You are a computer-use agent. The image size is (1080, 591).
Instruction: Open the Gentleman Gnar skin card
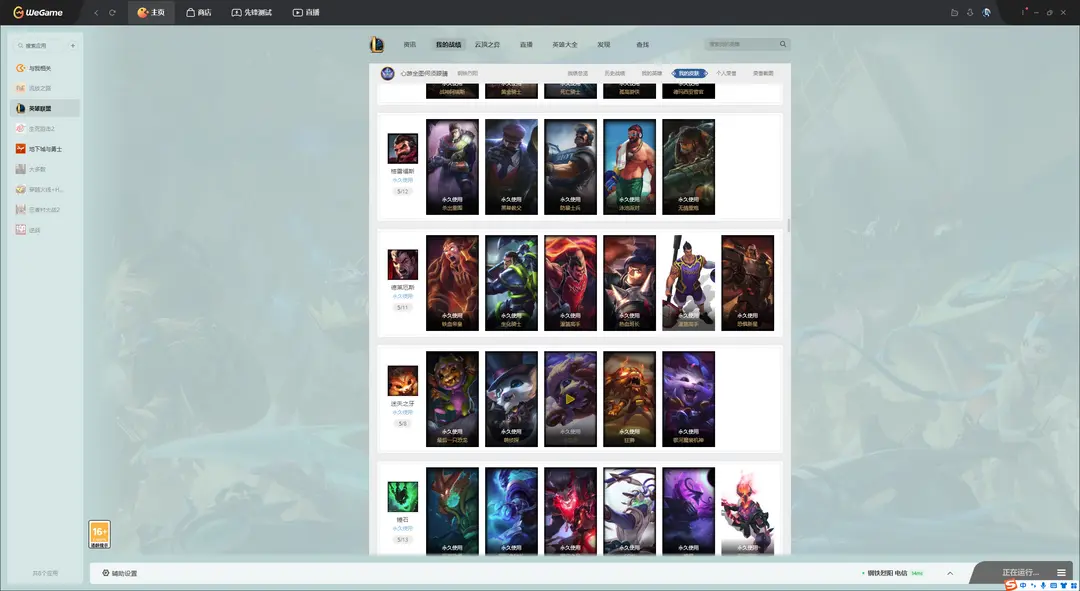511,399
